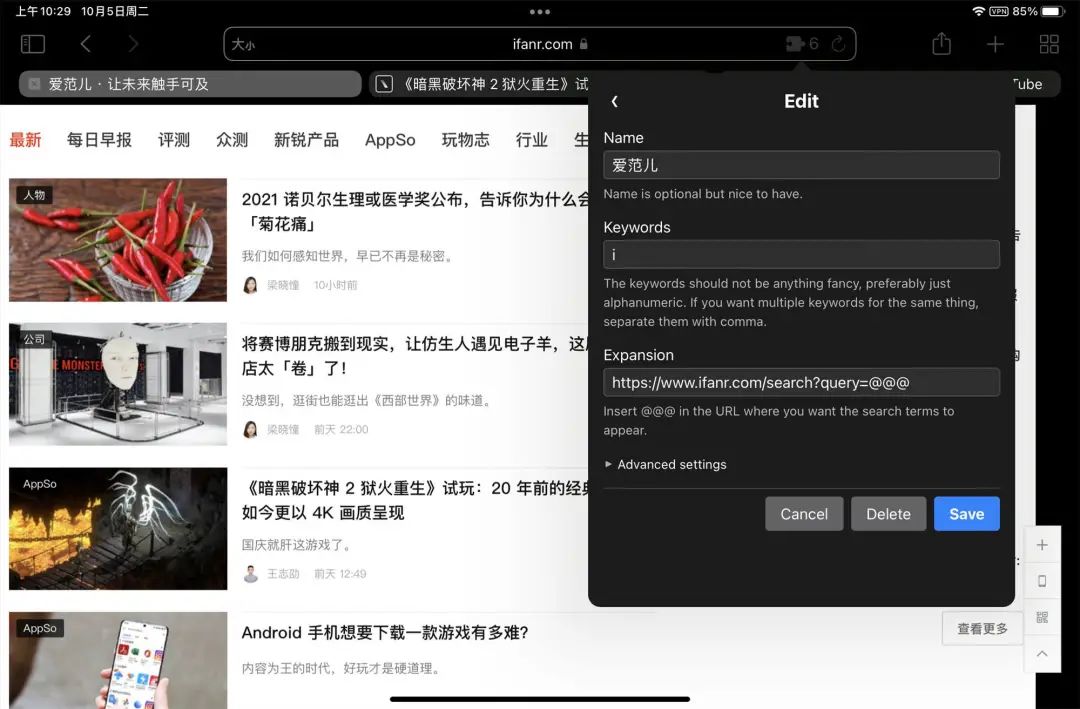The image size is (1080, 709).
Task: Tap the battery indicator
Action: coord(1053,11)
